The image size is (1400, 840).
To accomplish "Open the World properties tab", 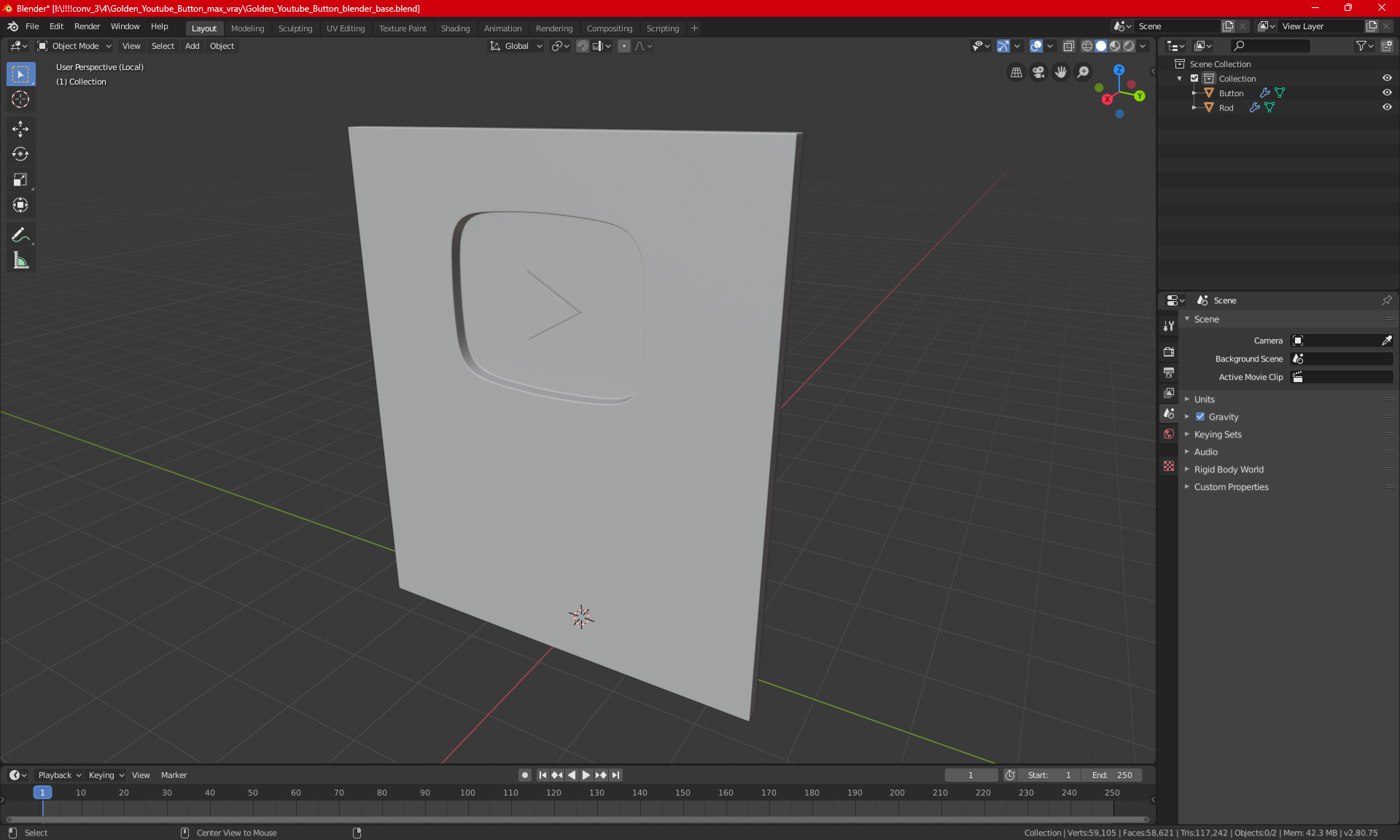I will tap(1169, 434).
